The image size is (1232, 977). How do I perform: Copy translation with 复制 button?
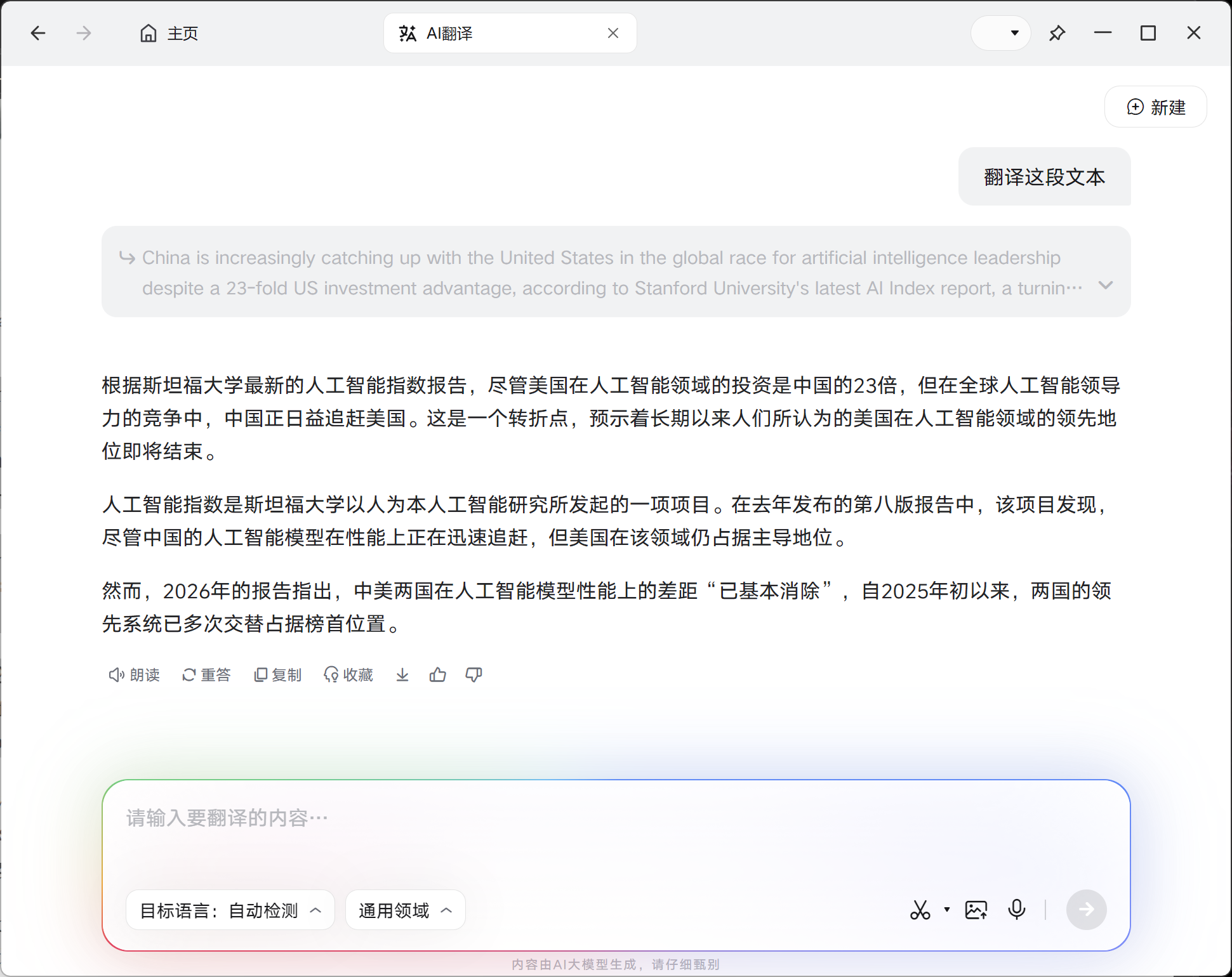(x=277, y=675)
